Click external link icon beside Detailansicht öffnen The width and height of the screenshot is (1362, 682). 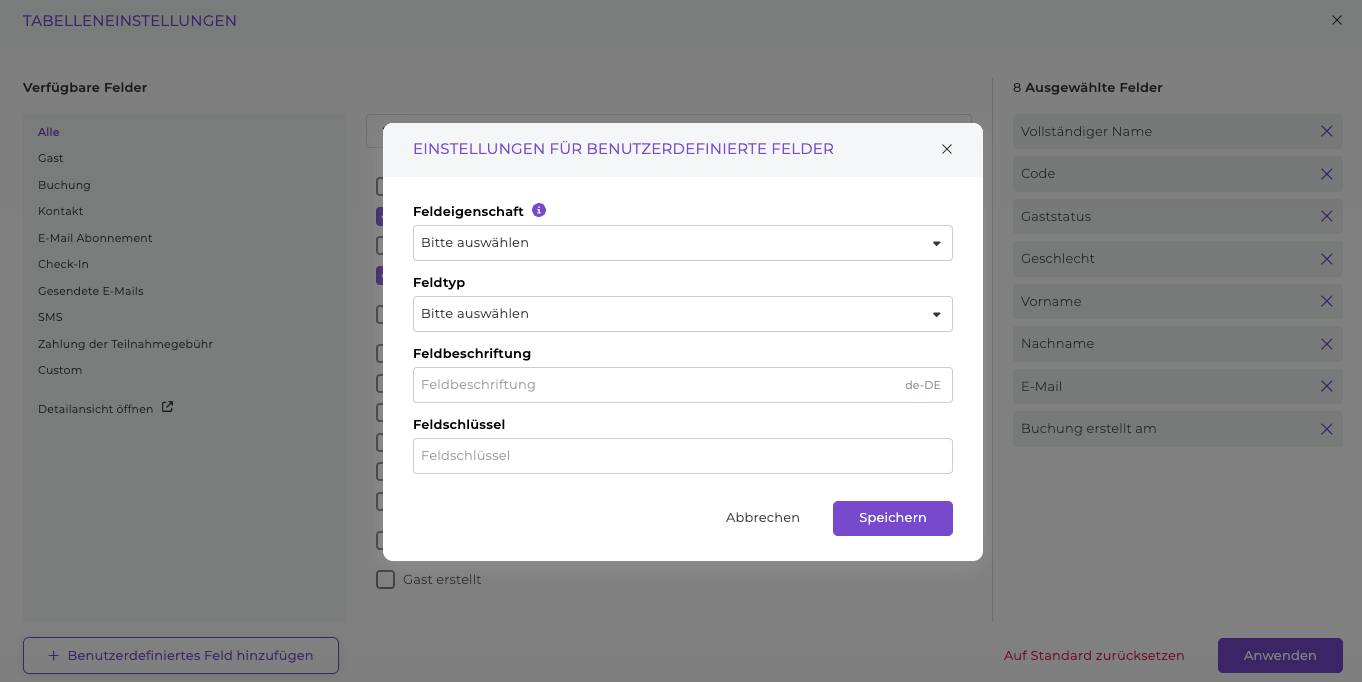click(x=168, y=408)
